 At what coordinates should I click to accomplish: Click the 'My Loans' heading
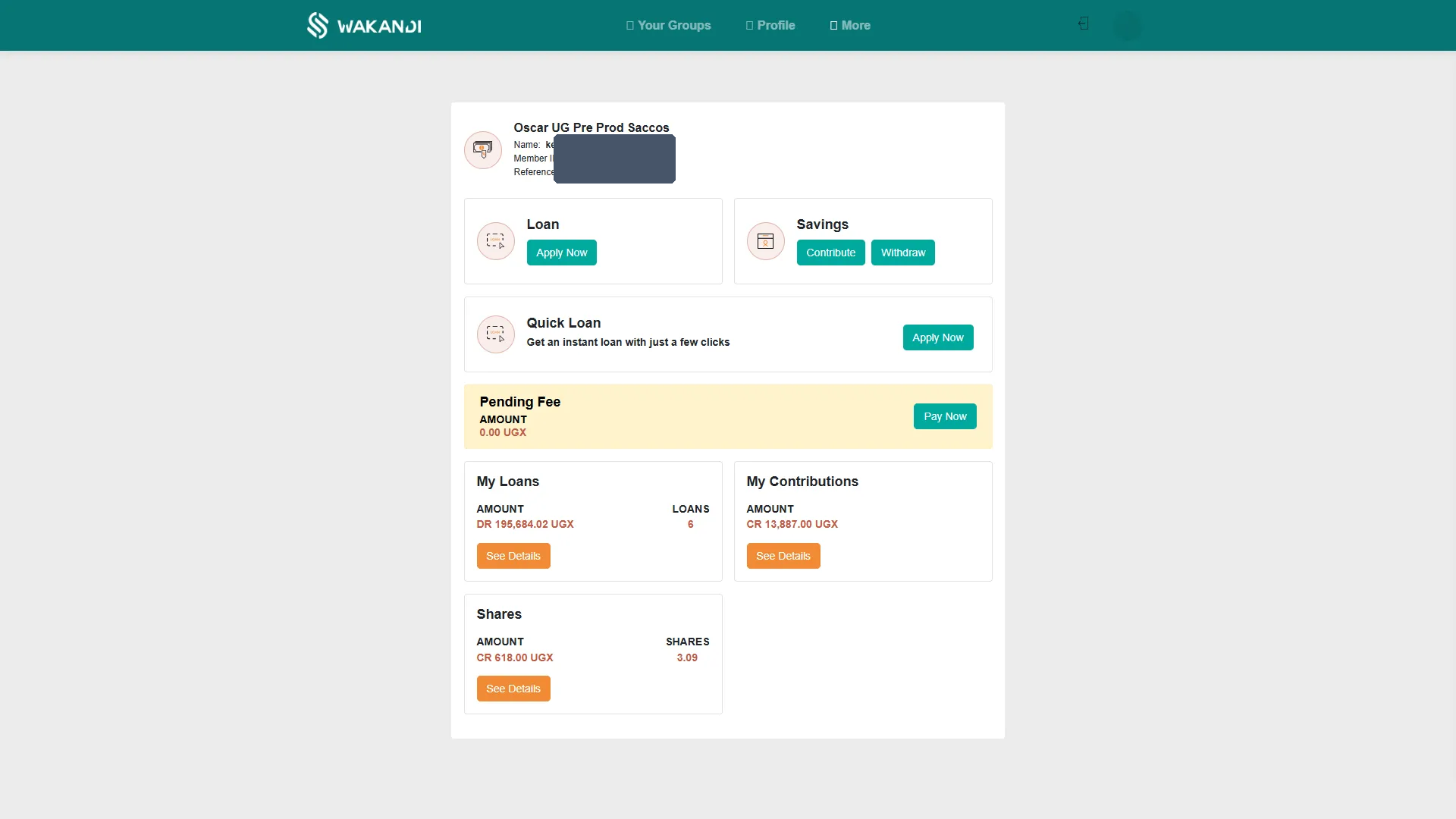tap(508, 482)
